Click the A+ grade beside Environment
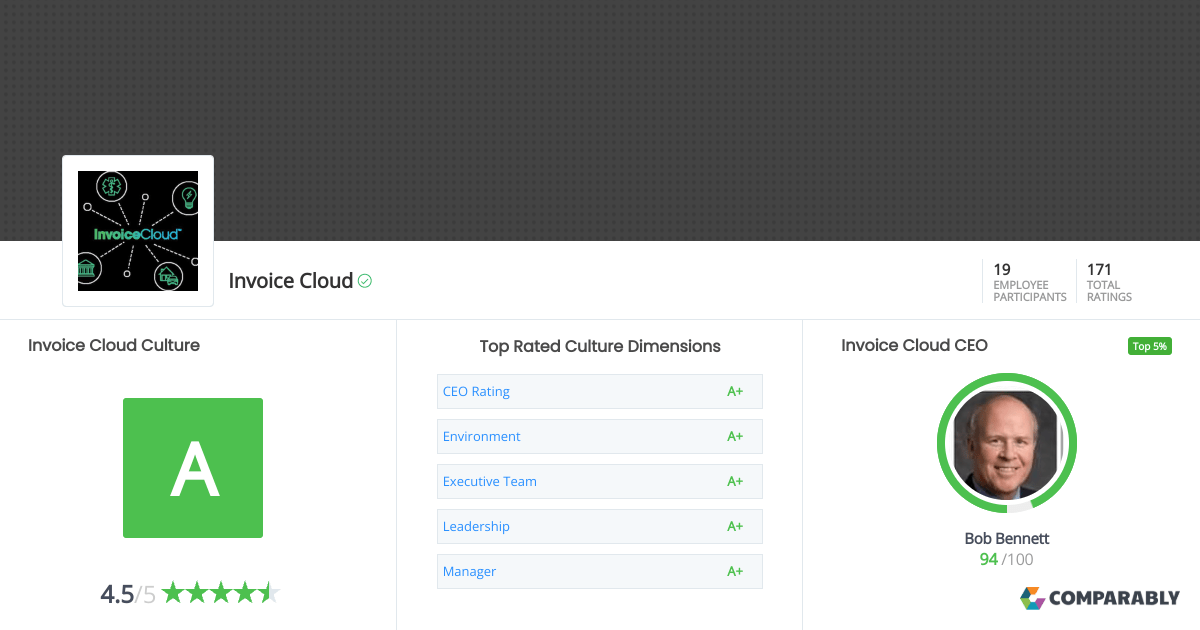This screenshot has width=1200, height=630. (735, 436)
